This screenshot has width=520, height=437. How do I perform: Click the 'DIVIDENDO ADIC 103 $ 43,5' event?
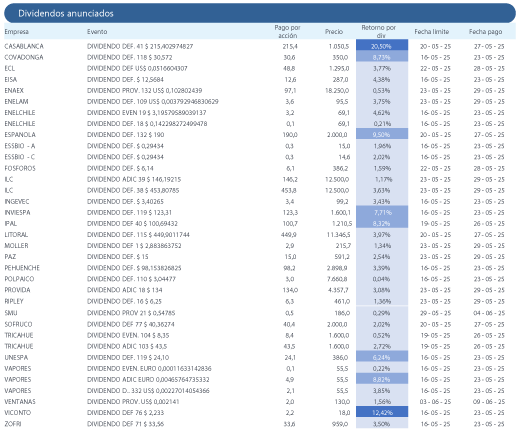click(127, 346)
